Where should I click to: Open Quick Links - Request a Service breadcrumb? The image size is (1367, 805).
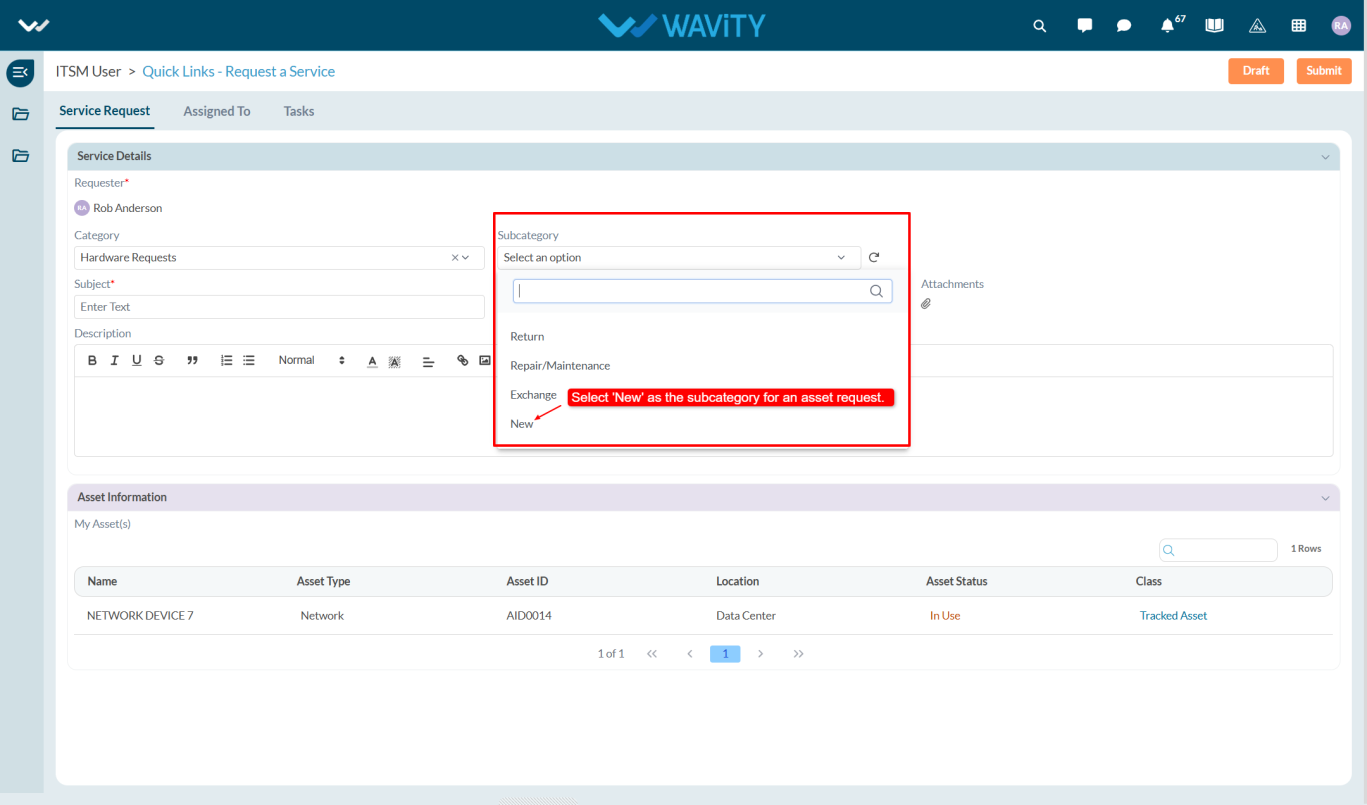coord(239,71)
